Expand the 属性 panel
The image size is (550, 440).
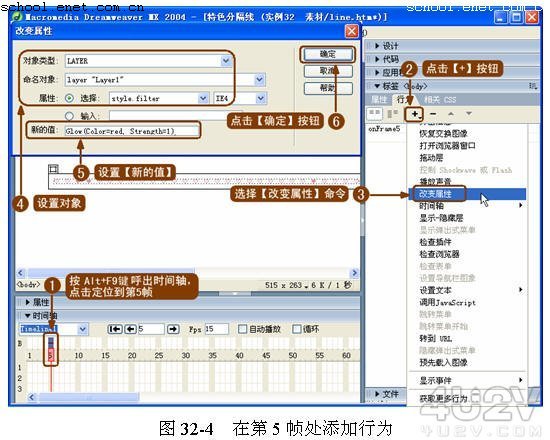28,302
